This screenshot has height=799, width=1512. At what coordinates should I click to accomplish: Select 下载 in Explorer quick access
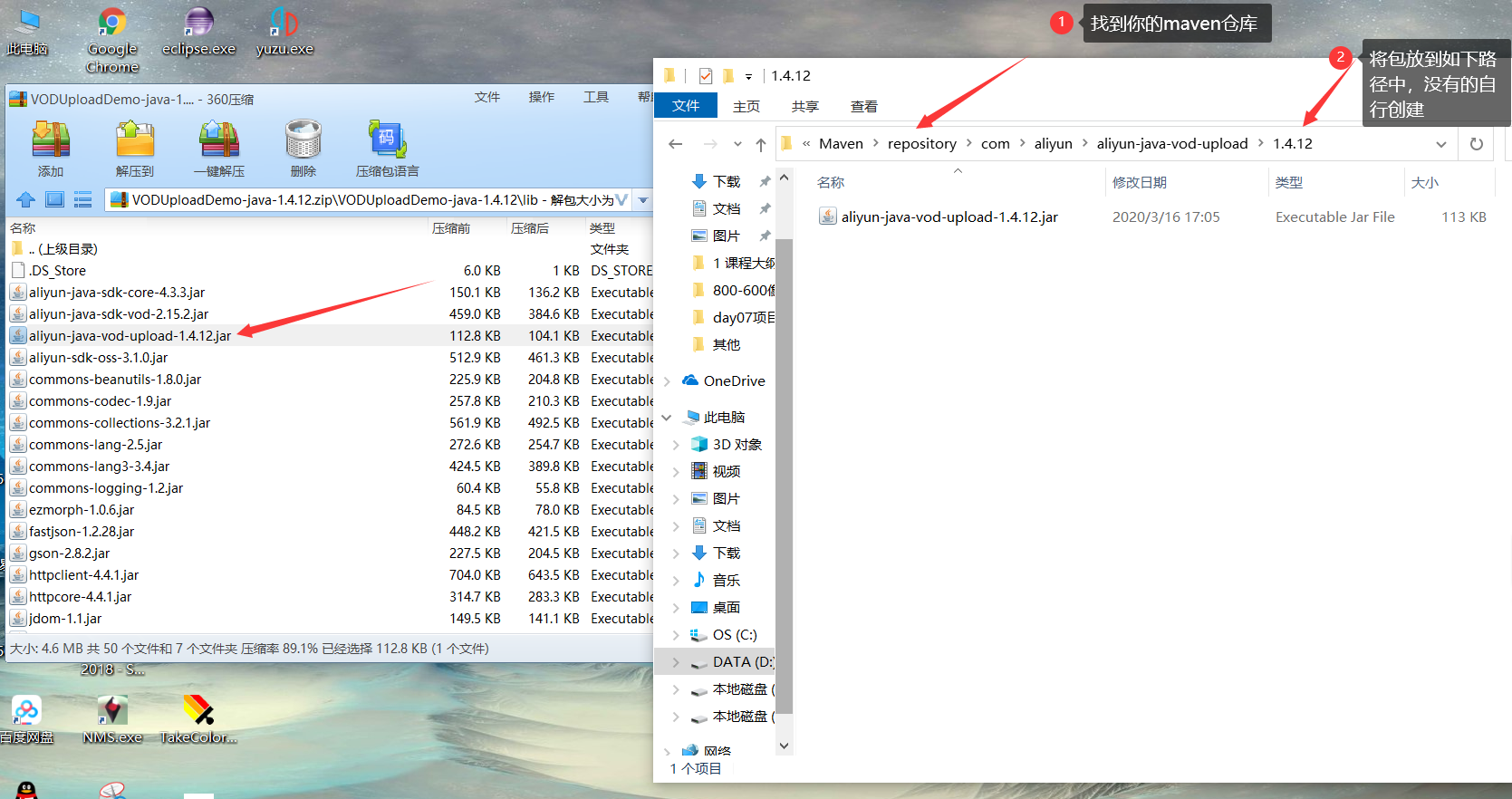click(727, 181)
